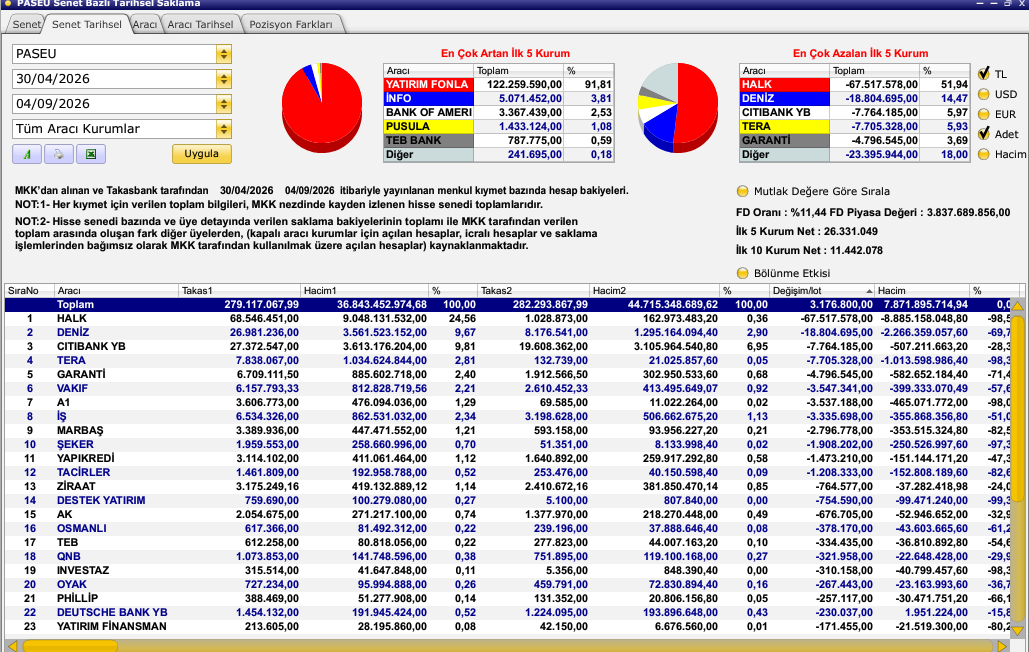Sort by the Değişim/lot column header

(822, 291)
